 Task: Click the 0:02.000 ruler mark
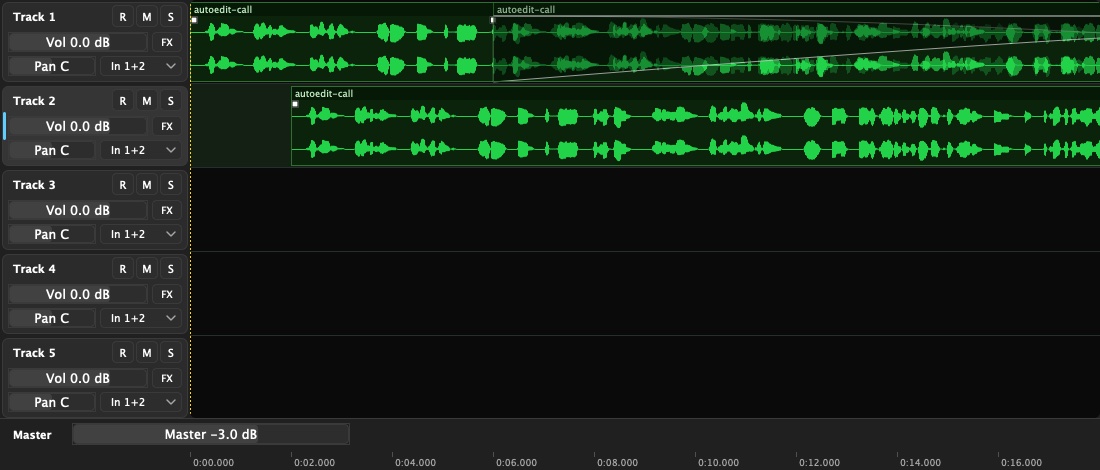pyautogui.click(x=315, y=462)
